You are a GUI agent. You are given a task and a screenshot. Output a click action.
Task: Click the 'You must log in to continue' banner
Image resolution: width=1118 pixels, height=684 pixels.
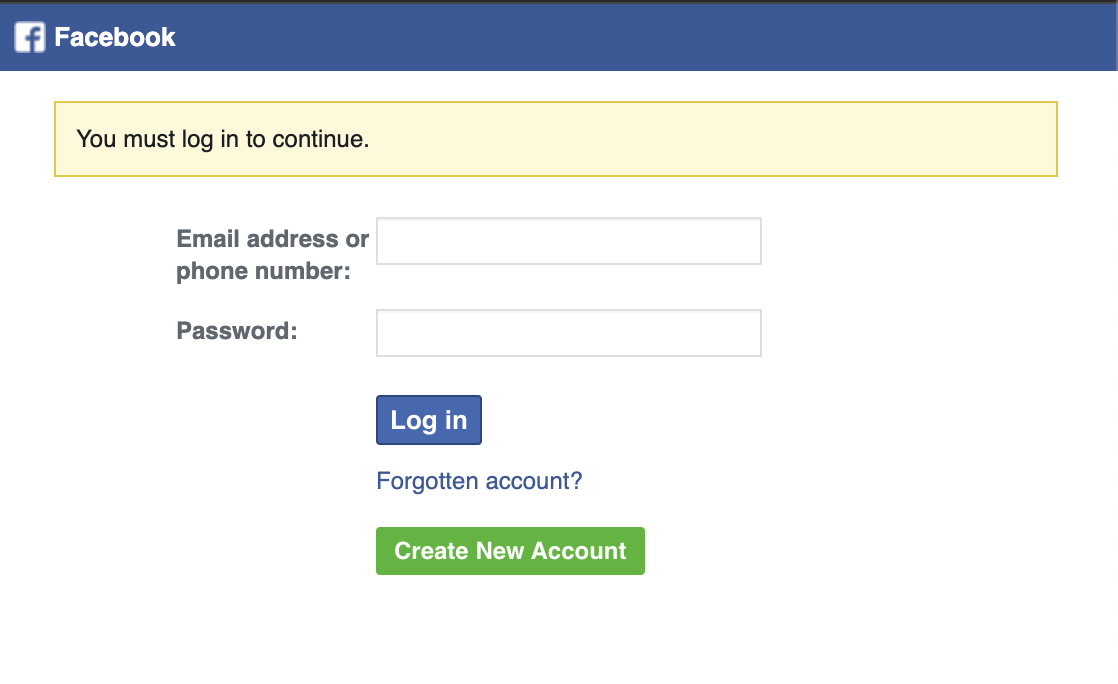pyautogui.click(x=556, y=139)
